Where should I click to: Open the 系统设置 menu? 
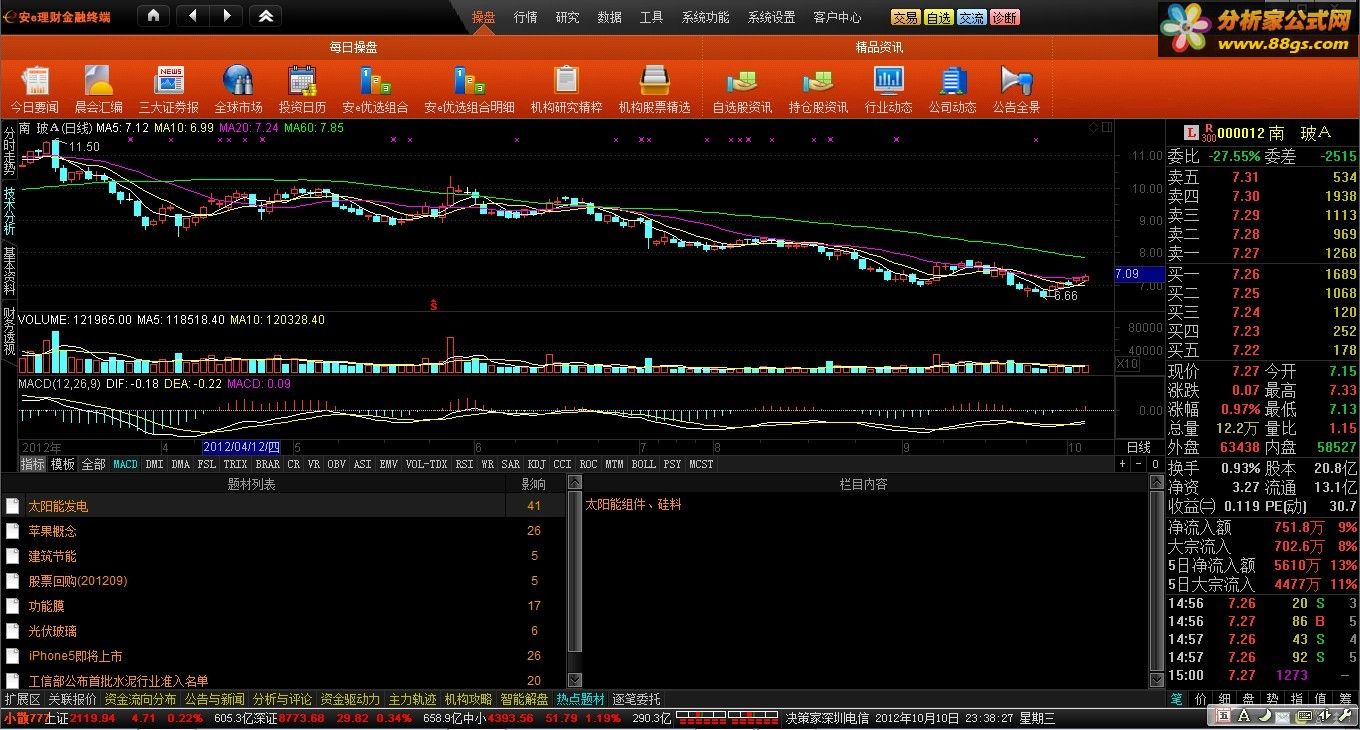[771, 17]
